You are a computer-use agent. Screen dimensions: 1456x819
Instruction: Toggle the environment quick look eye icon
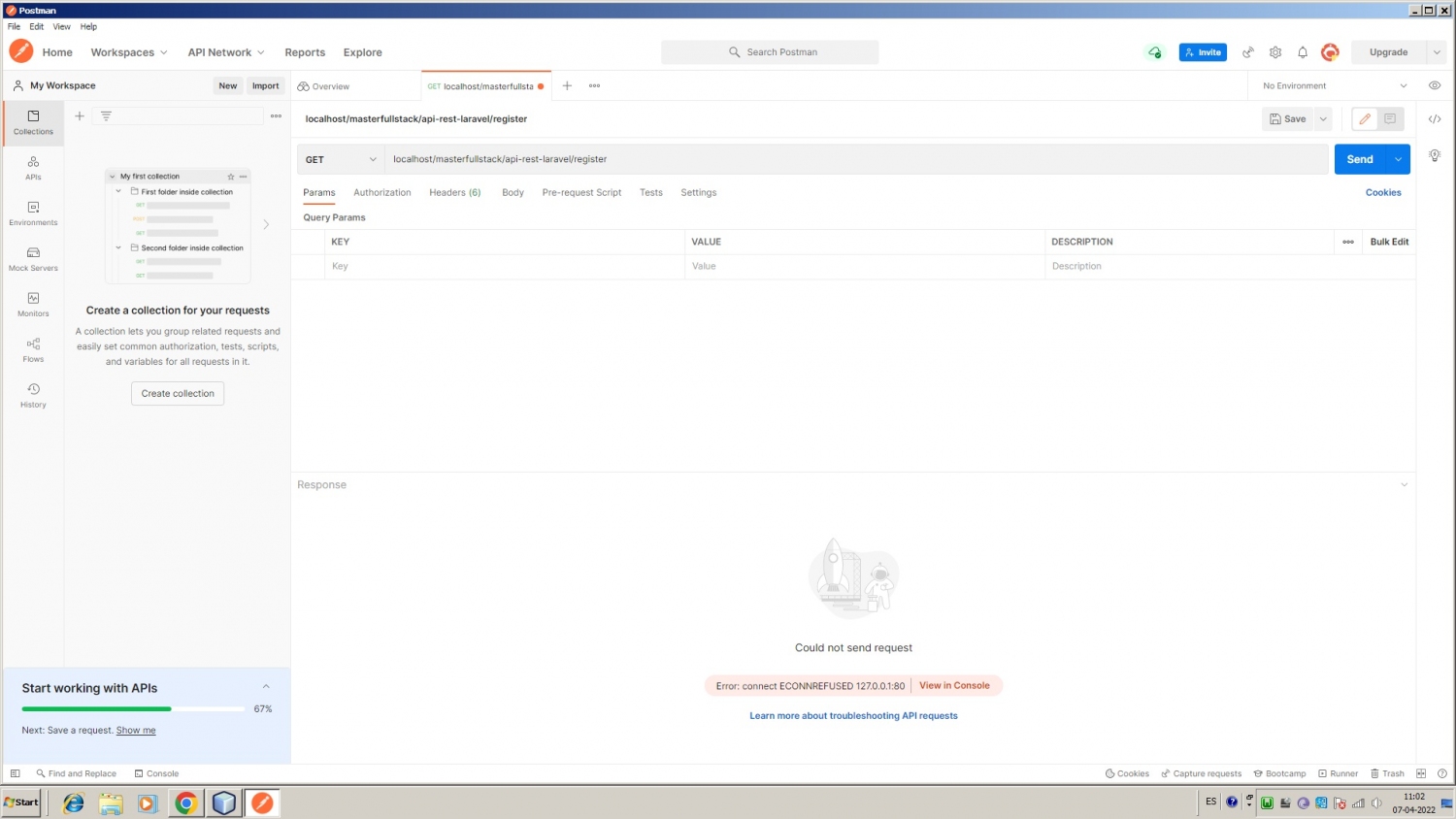pyautogui.click(x=1435, y=85)
